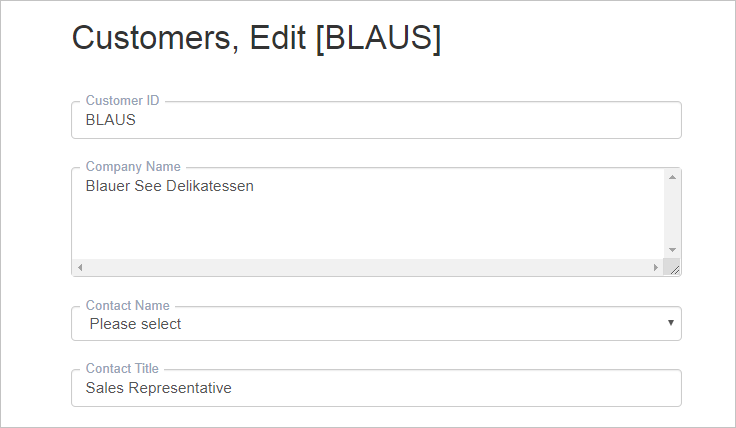Viewport: 736px width, 428px height.
Task: Click the 'BLAUS' value in Customer ID
Action: [111, 120]
